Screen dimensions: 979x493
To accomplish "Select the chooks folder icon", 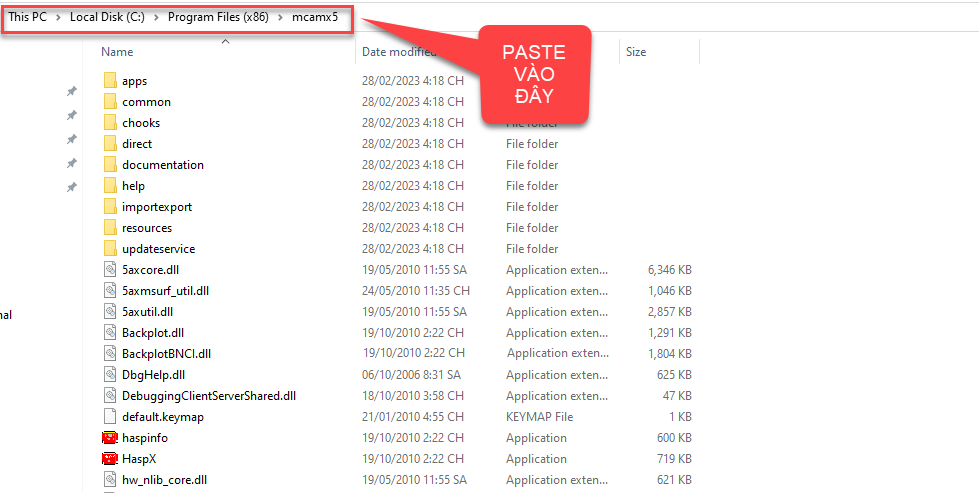I will coord(111,122).
